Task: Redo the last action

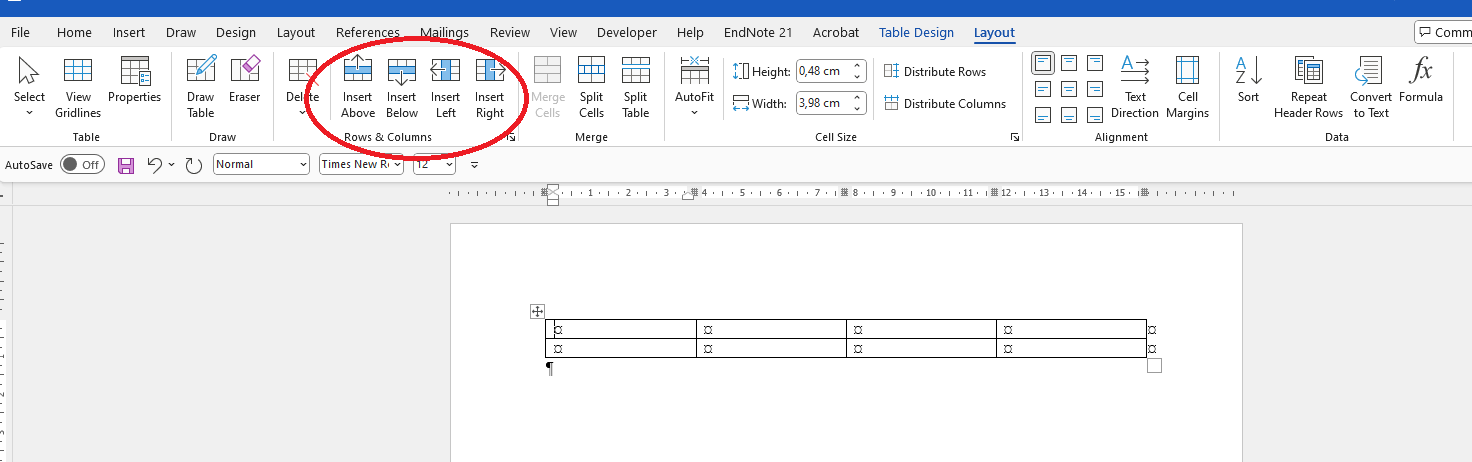Action: click(194, 165)
